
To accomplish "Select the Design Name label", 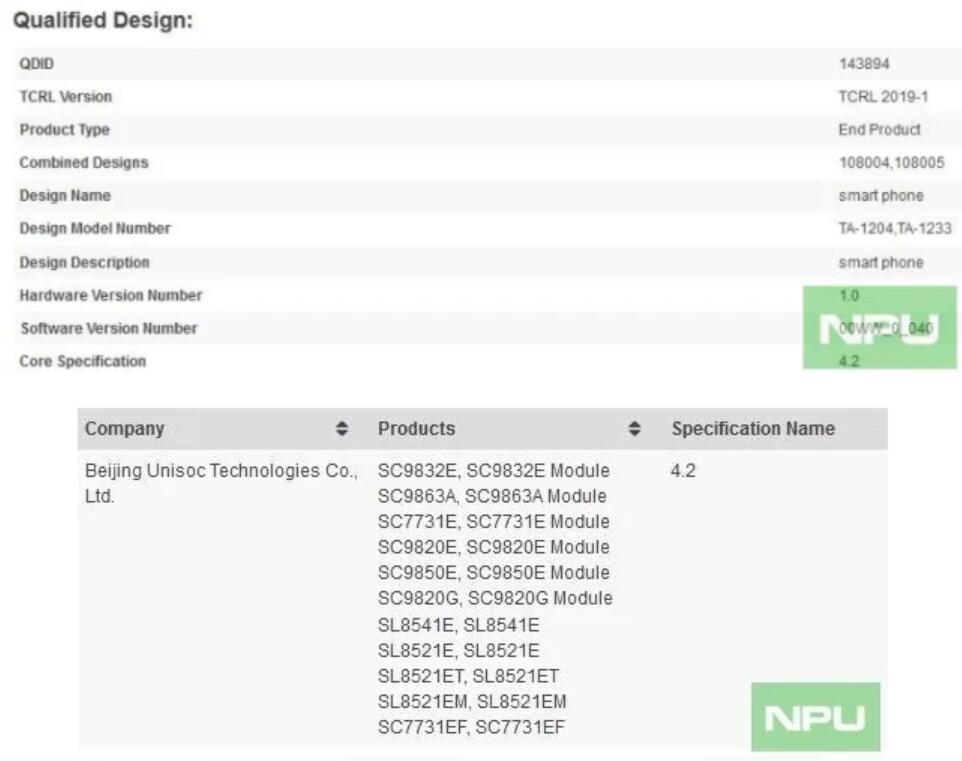I will [65, 196].
